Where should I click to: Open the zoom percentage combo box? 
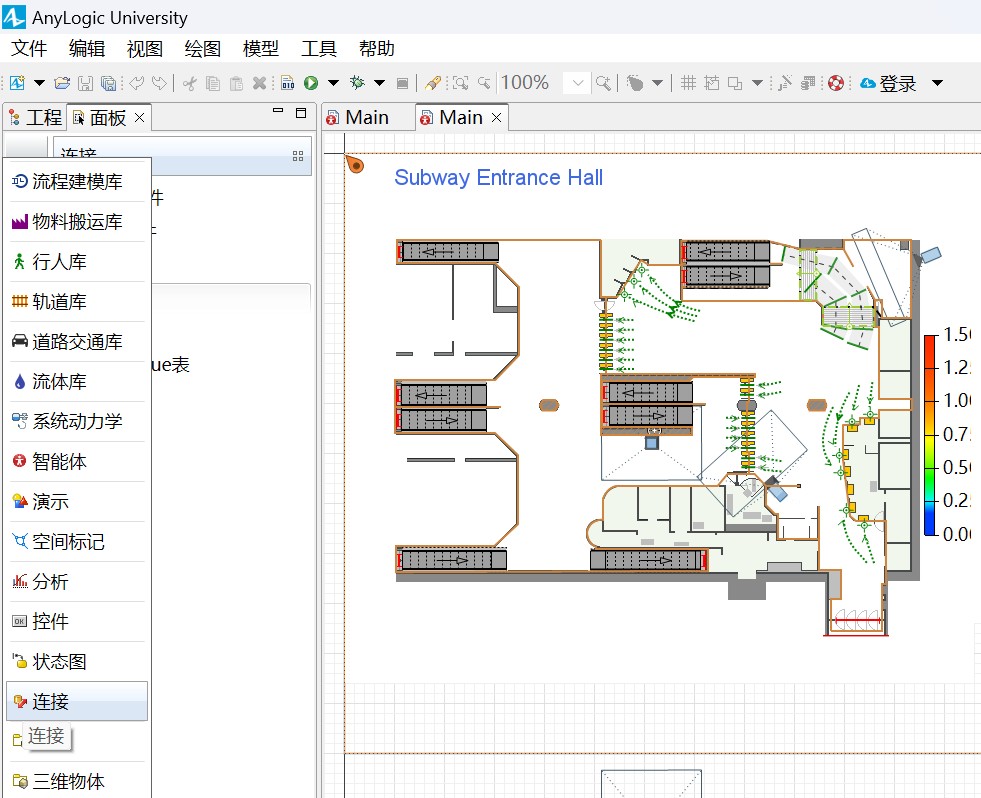pyautogui.click(x=576, y=83)
